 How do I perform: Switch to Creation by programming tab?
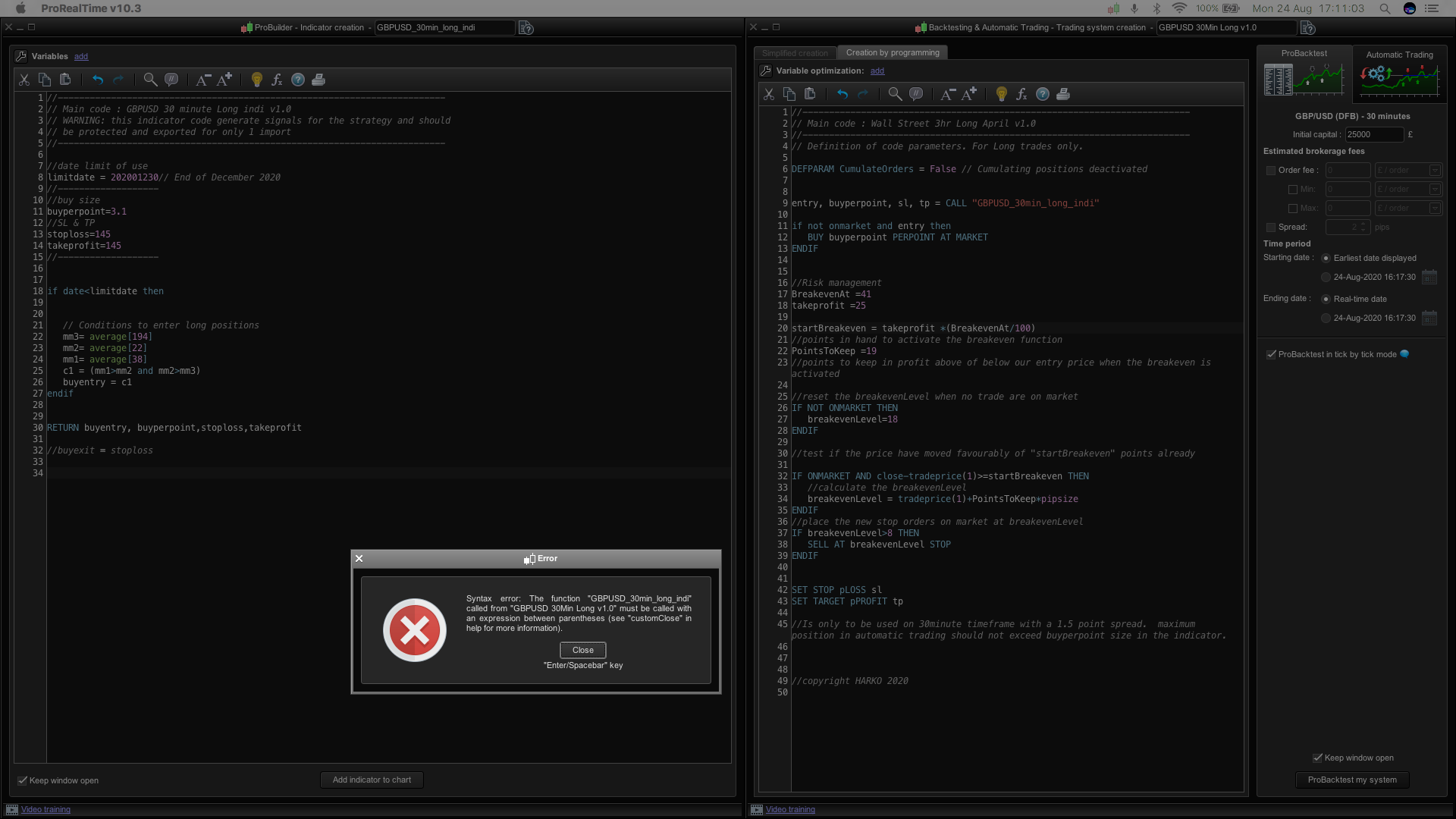click(x=893, y=53)
